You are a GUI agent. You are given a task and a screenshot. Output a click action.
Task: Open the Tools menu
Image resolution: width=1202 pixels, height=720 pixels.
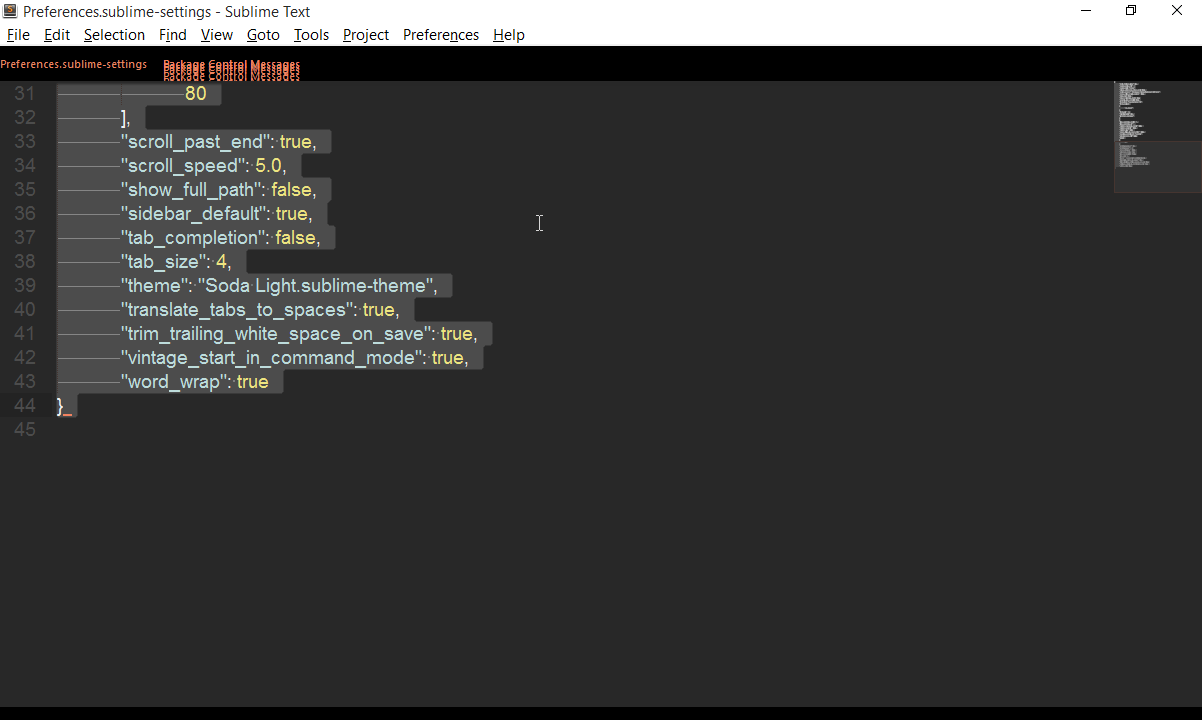tap(311, 35)
